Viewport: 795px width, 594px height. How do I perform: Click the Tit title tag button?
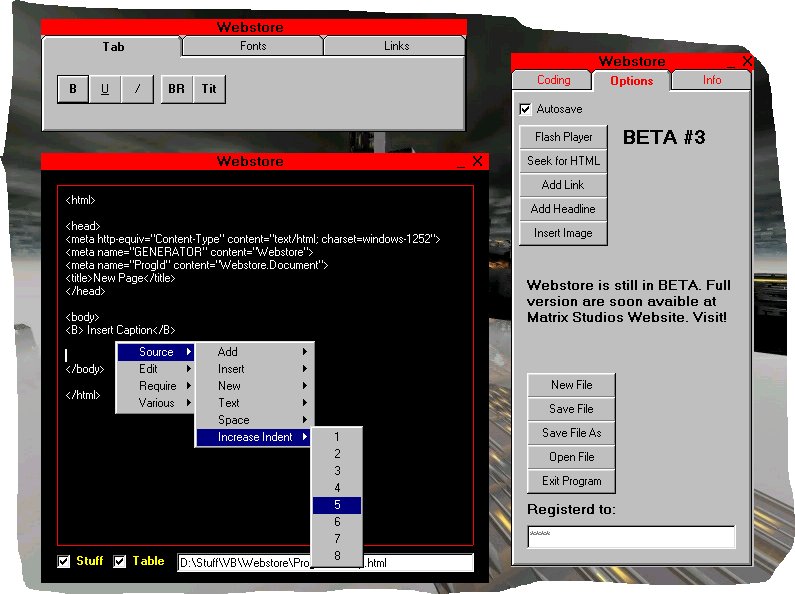pyautogui.click(x=209, y=89)
